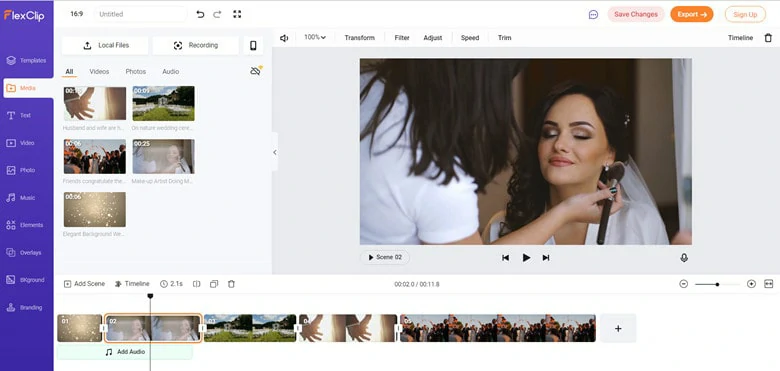Duplicate the selected scene
Image resolution: width=780 pixels, height=371 pixels.
coord(214,284)
